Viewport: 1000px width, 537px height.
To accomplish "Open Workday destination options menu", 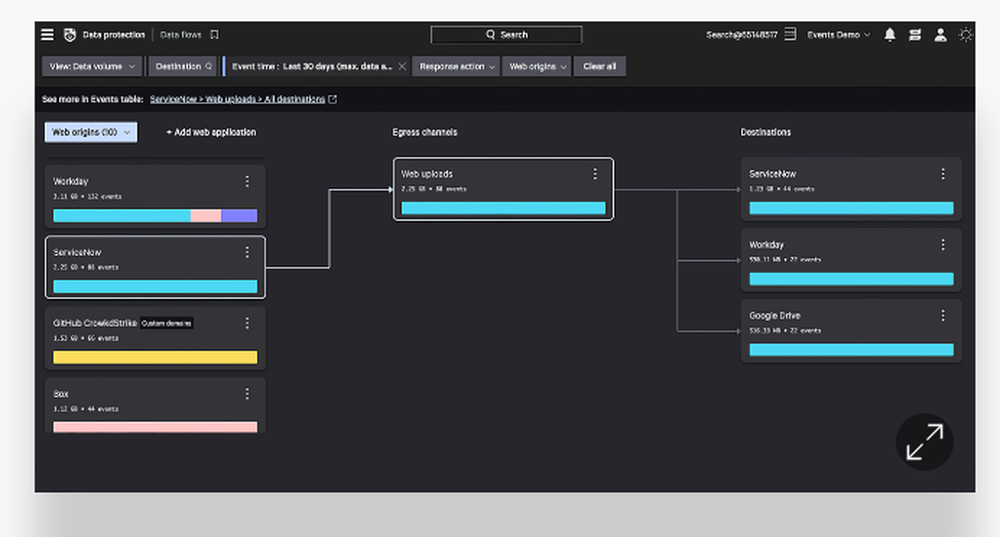I will 943,245.
